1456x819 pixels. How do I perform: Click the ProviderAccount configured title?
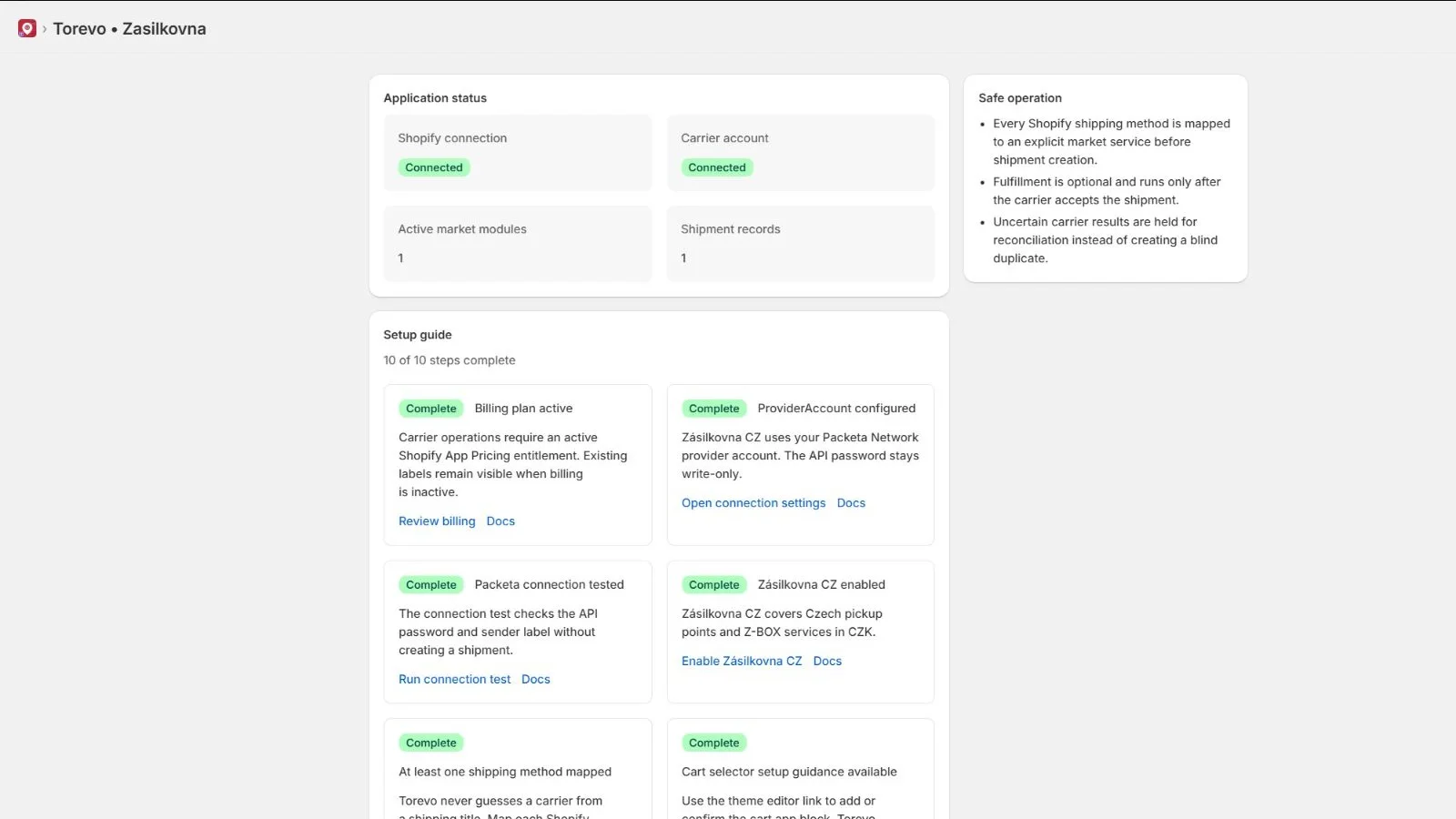tap(836, 409)
